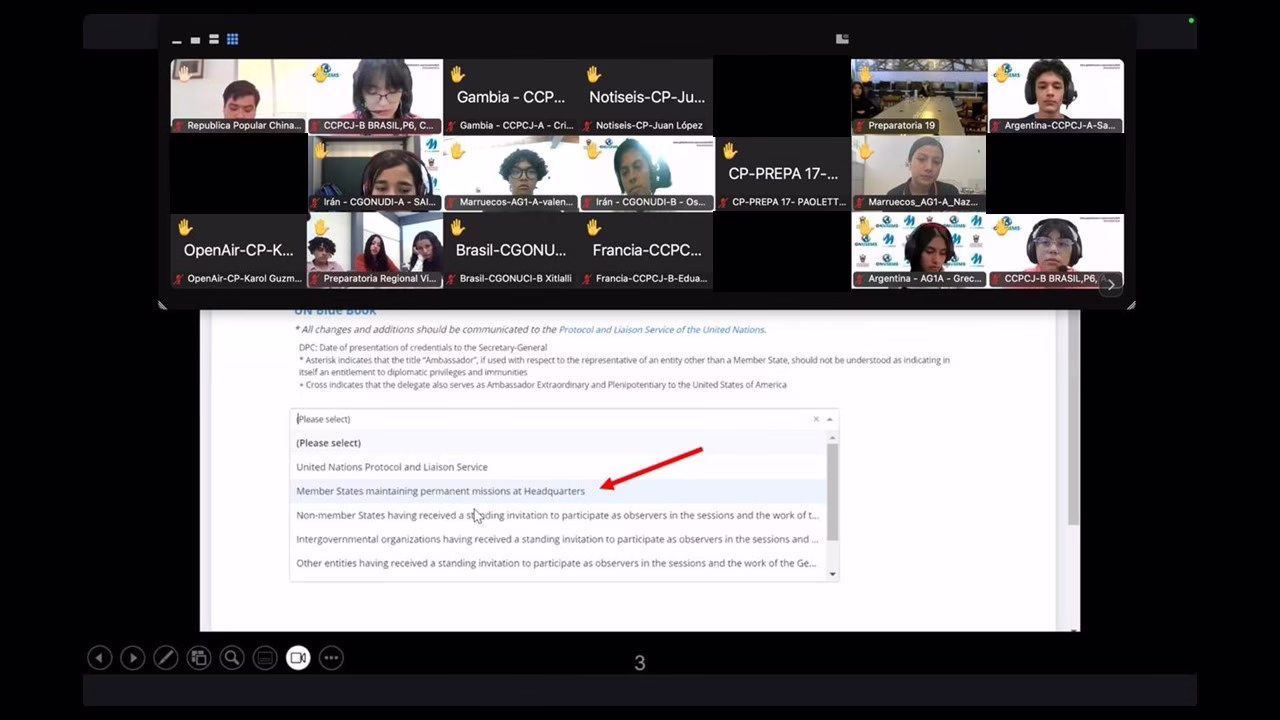The height and width of the screenshot is (720, 1280).
Task: Click the magnifier zoom tool
Action: click(x=232, y=658)
